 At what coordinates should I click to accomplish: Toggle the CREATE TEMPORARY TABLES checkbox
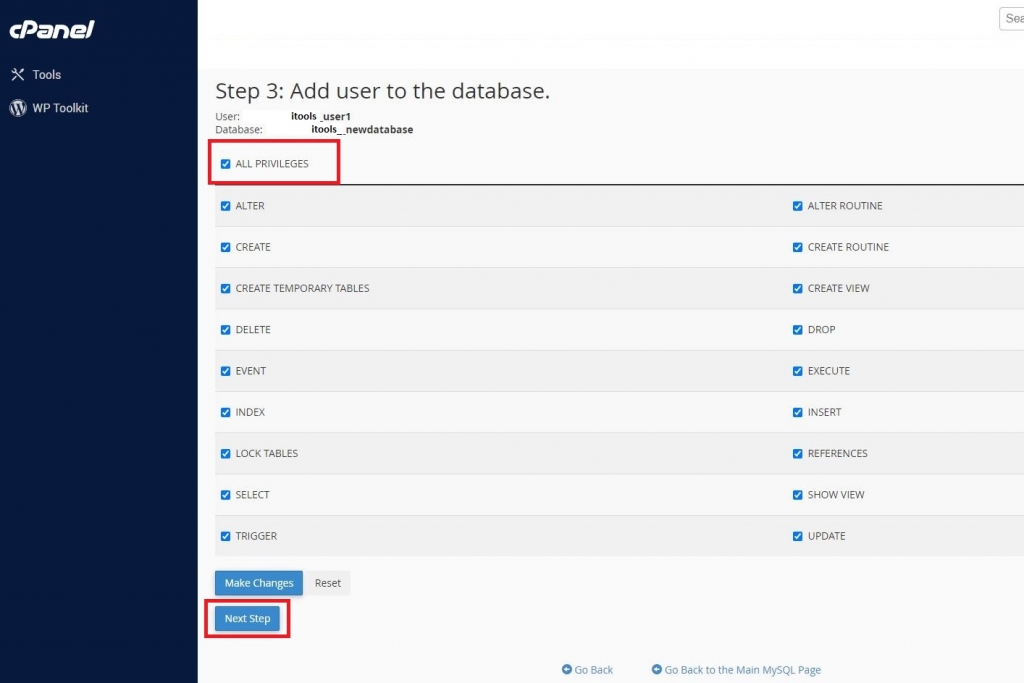(225, 289)
